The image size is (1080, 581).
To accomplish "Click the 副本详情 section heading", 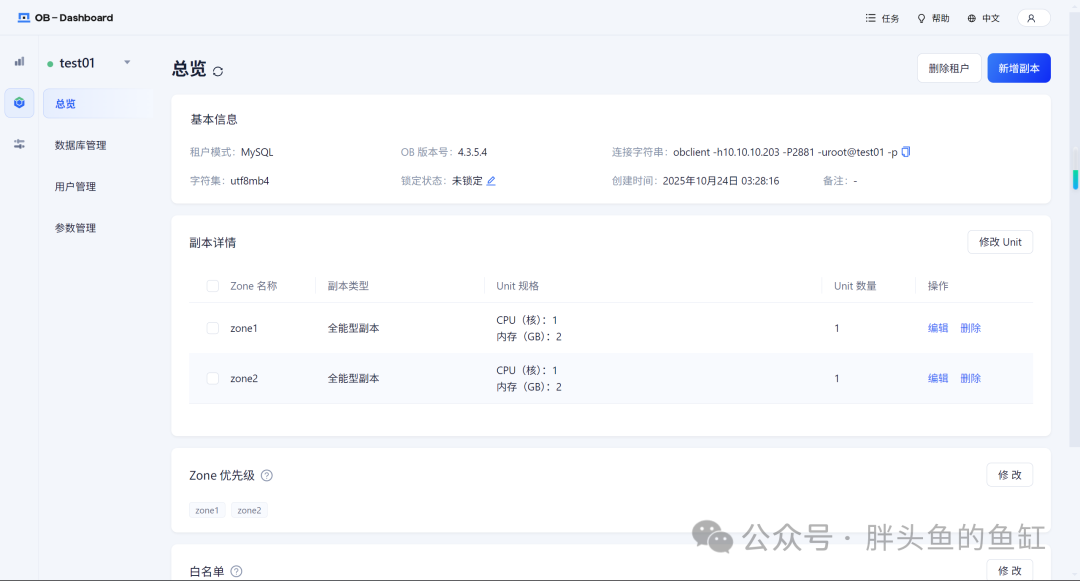I will click(213, 242).
